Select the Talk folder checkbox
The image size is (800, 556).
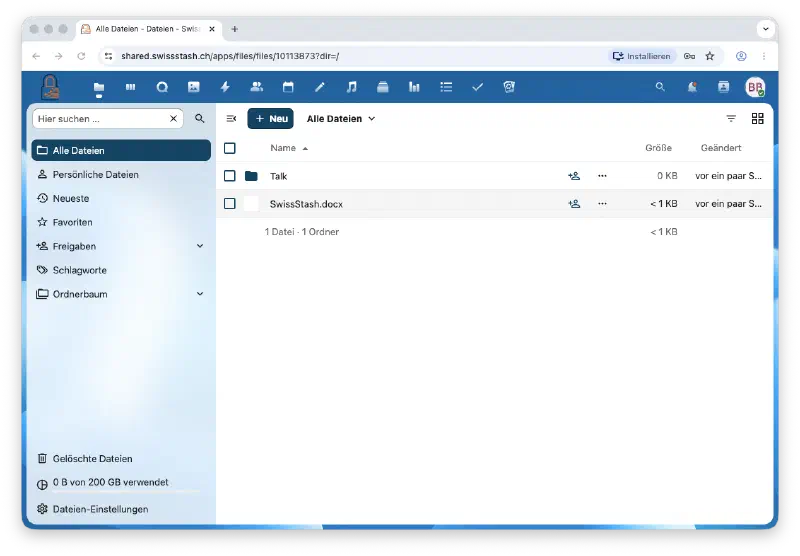(230, 176)
